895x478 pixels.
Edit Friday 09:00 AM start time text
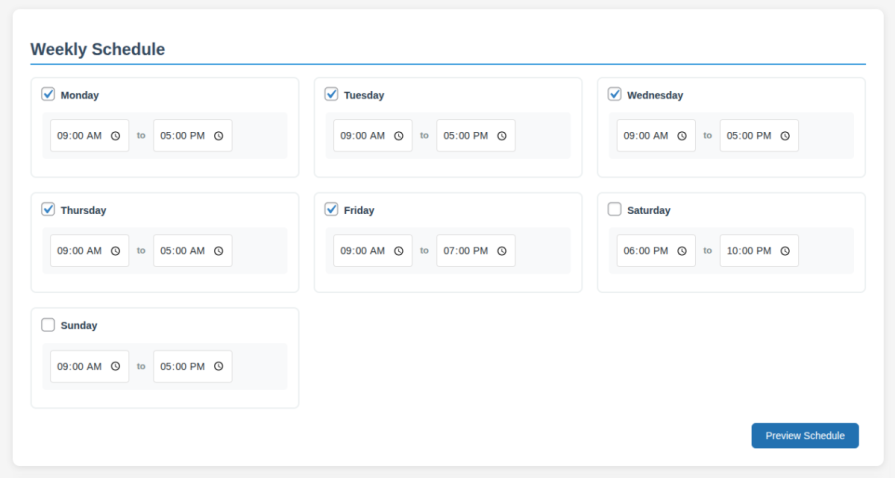(x=362, y=251)
